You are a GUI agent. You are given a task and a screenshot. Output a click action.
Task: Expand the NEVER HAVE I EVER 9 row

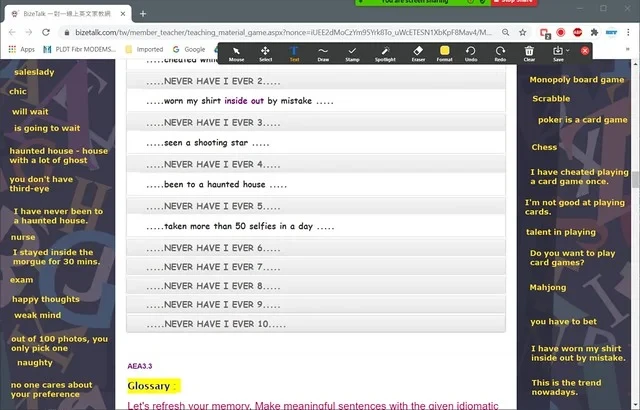pos(316,305)
